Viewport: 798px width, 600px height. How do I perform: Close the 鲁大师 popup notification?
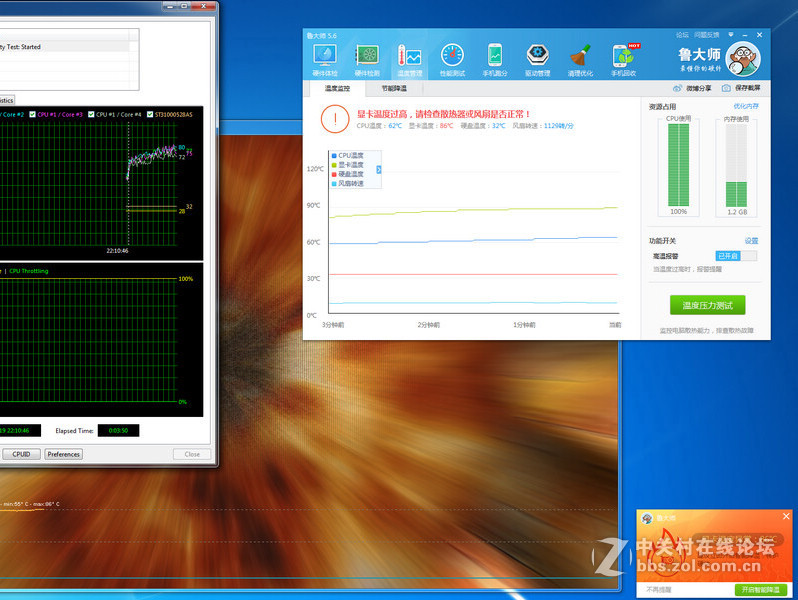pyautogui.click(x=787, y=516)
